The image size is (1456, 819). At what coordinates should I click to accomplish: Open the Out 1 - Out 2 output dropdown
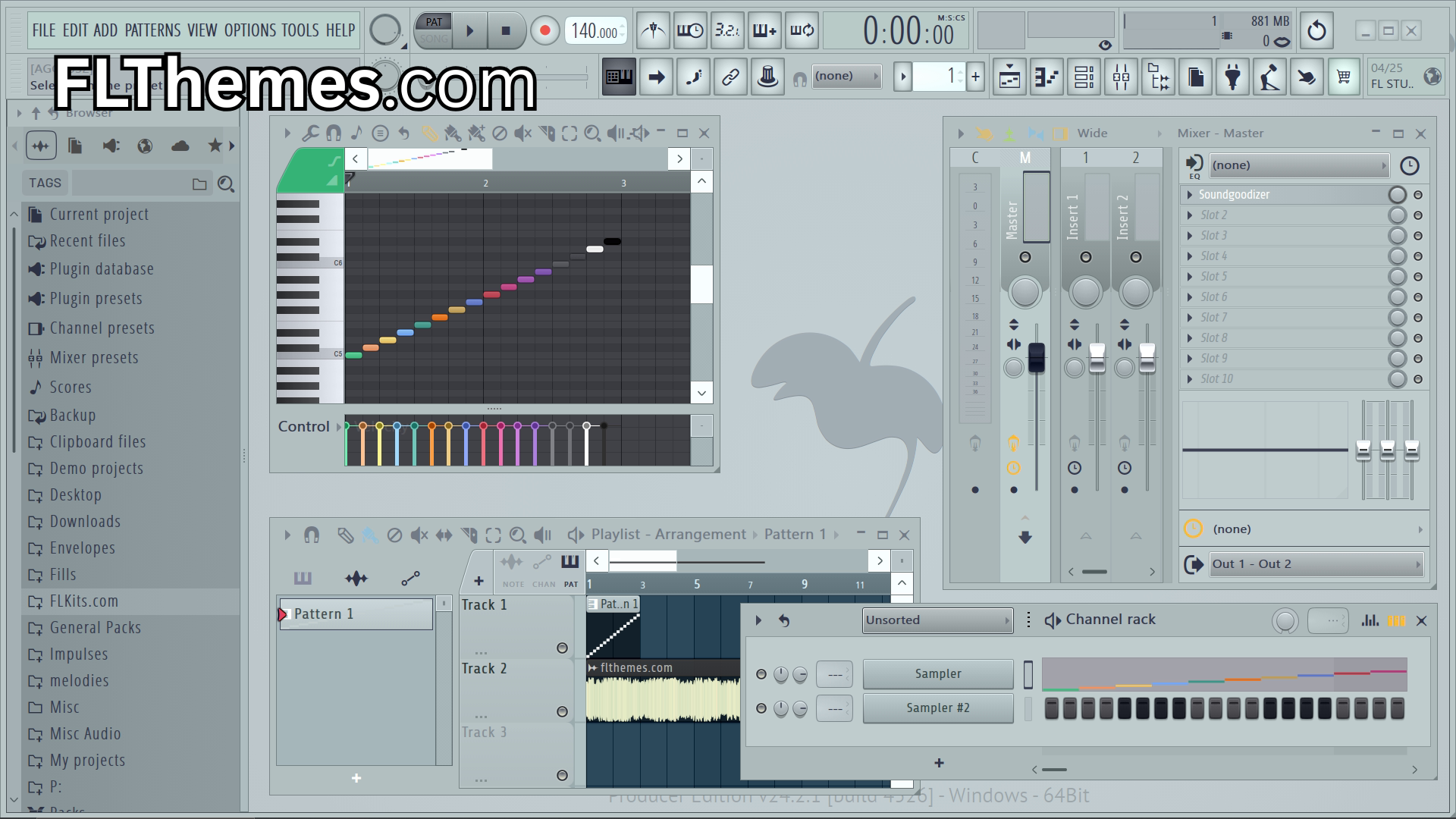[x=1316, y=564]
